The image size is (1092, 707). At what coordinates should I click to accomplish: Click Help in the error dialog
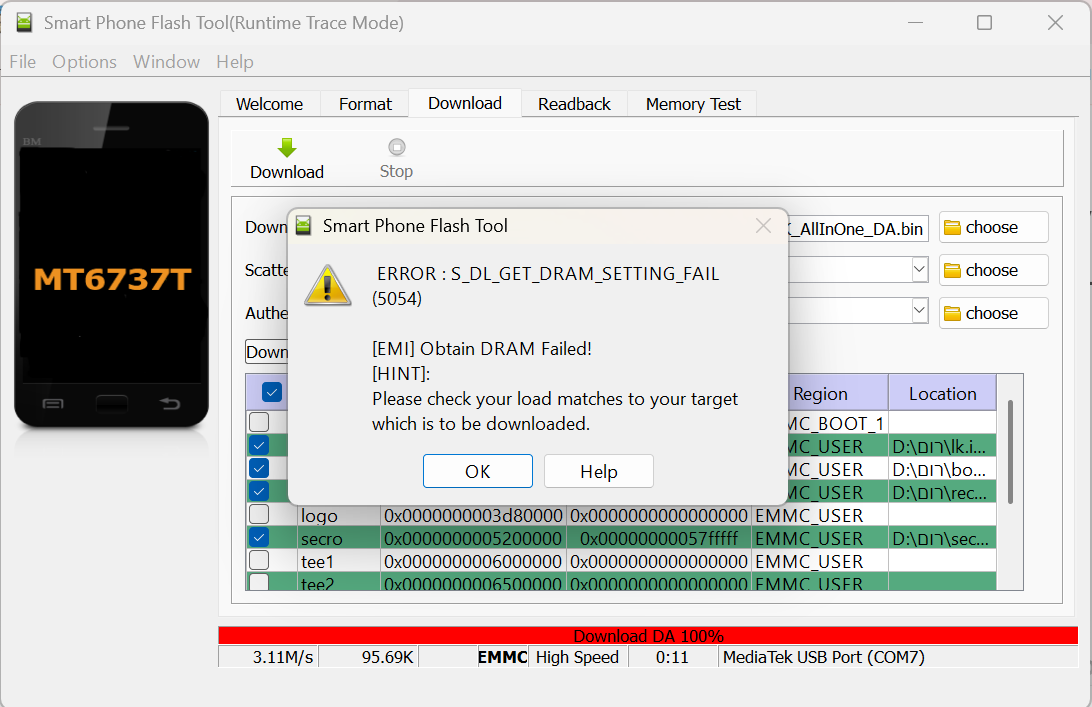click(x=598, y=471)
